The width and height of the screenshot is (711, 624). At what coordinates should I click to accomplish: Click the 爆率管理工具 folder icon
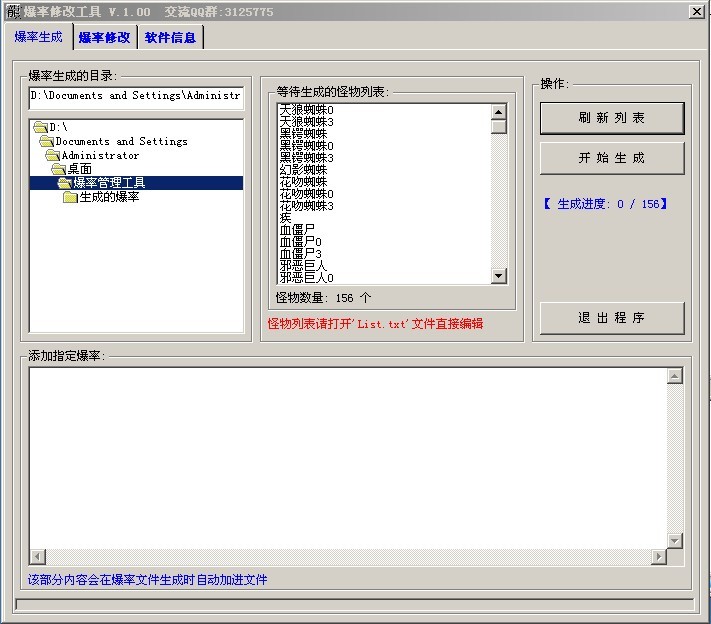[x=64, y=183]
